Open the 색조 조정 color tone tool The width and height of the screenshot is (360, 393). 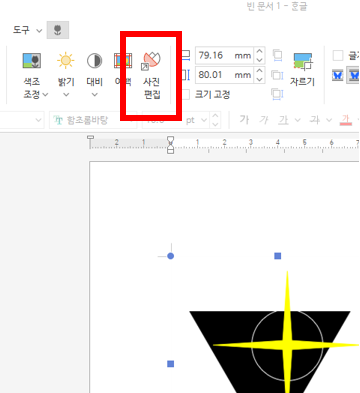click(32, 75)
